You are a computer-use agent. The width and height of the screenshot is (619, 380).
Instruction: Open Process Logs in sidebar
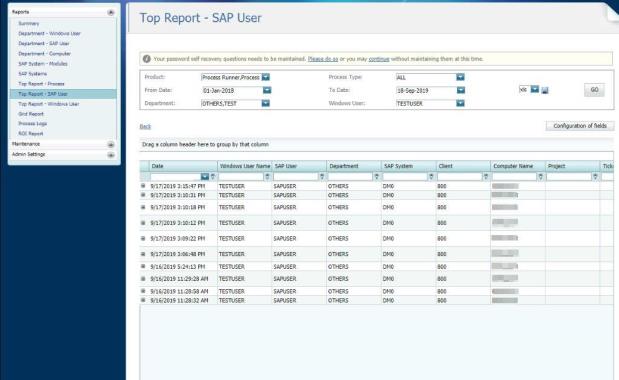32,124
